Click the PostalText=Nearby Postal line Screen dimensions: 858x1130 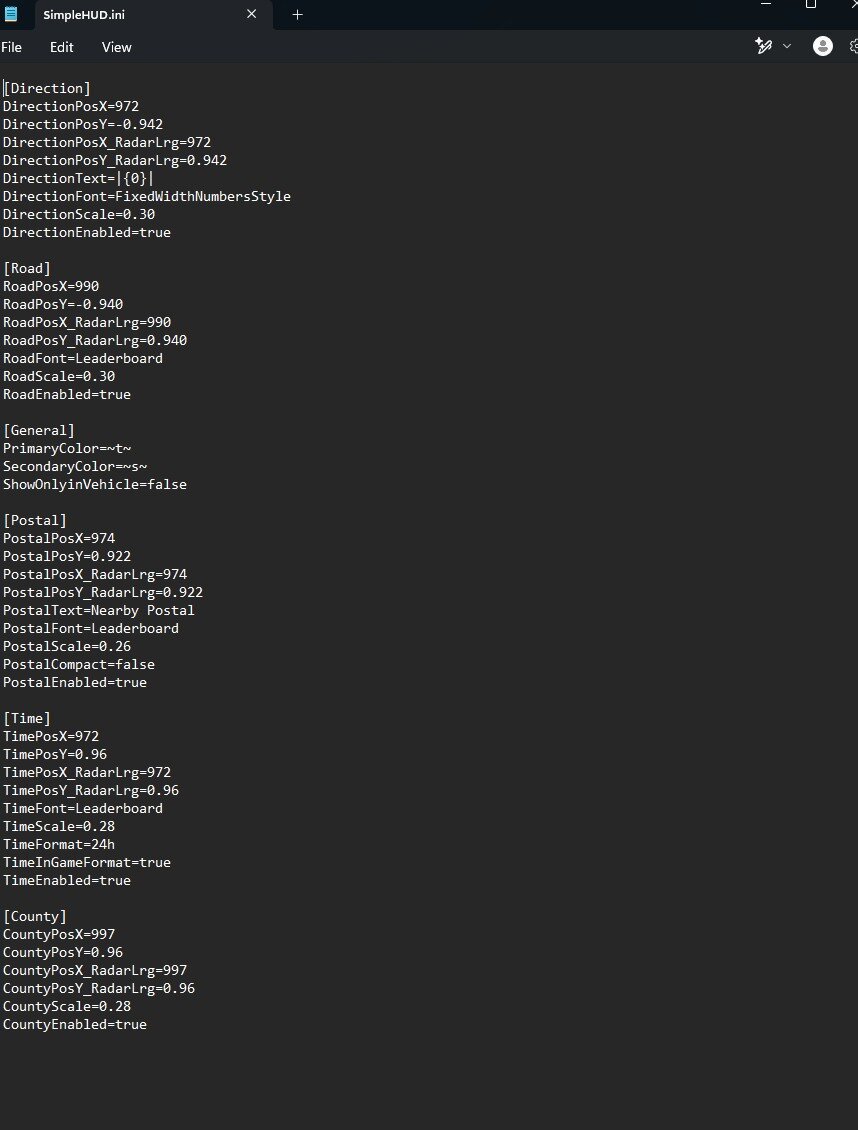(x=99, y=610)
